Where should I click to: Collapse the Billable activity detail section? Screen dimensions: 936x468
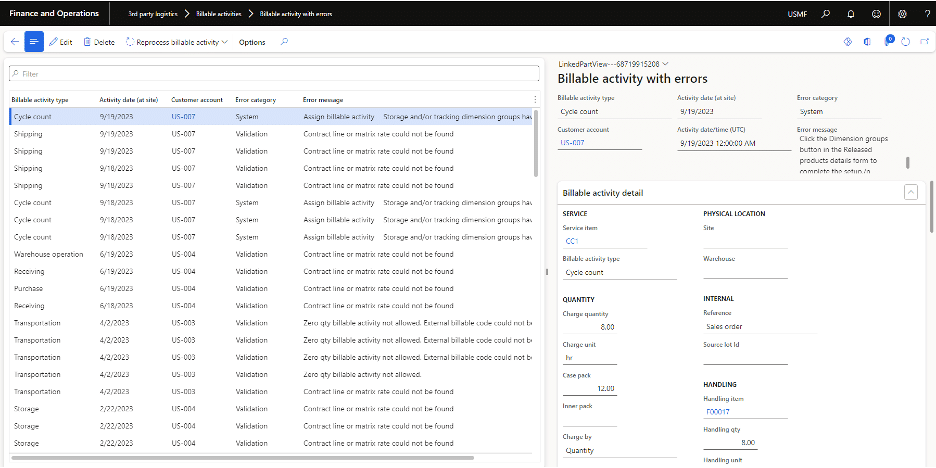click(910, 192)
